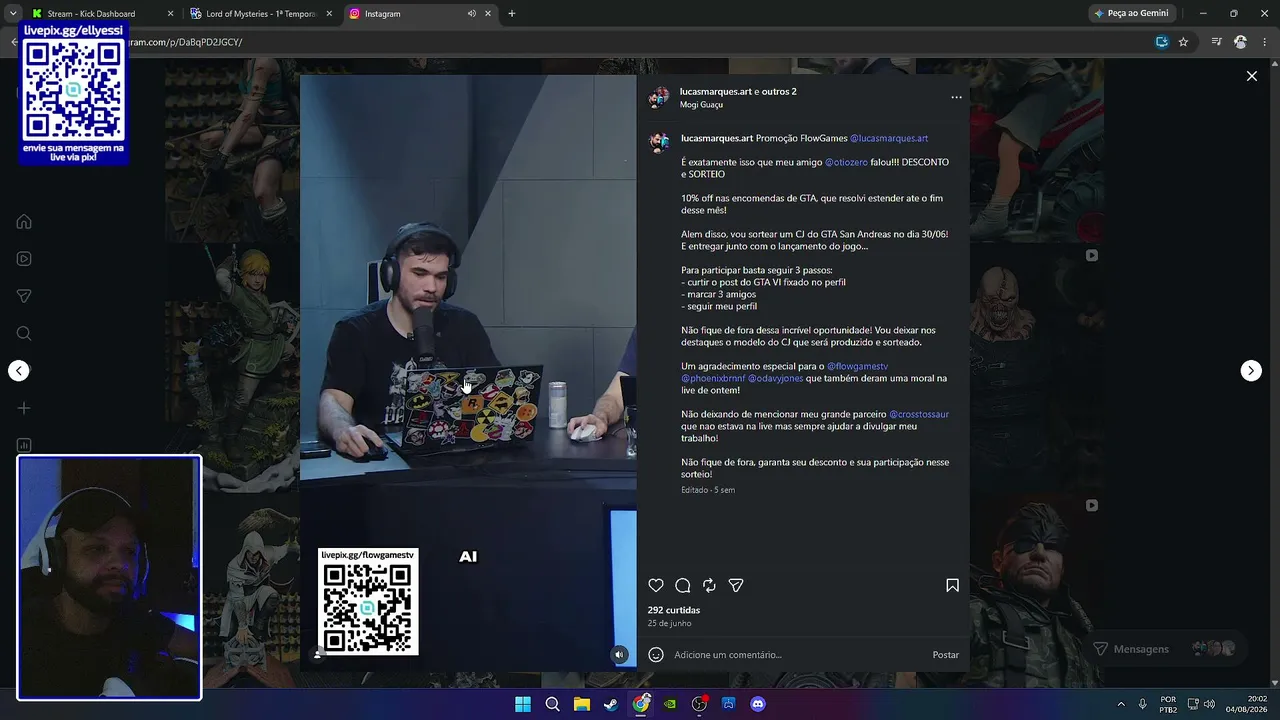
Task: Repost the post with the repost icon
Action: point(709,586)
